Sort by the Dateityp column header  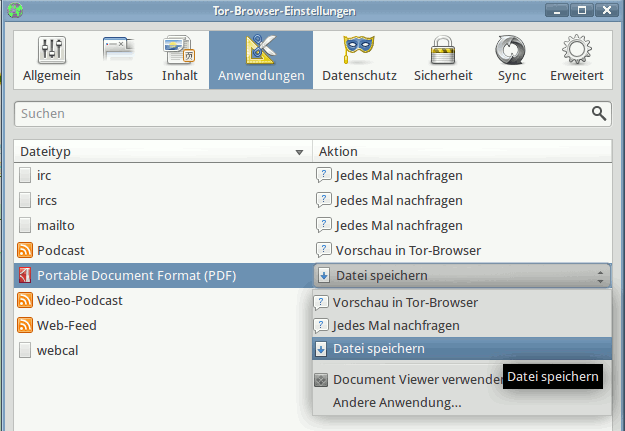tap(163, 152)
